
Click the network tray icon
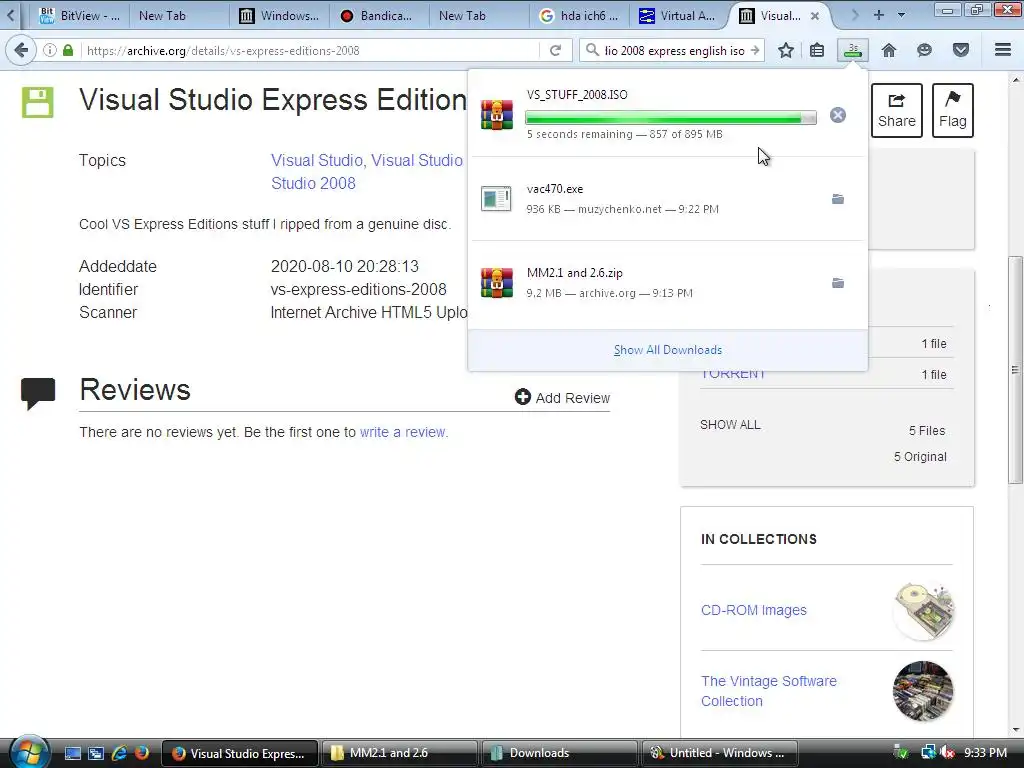point(928,753)
